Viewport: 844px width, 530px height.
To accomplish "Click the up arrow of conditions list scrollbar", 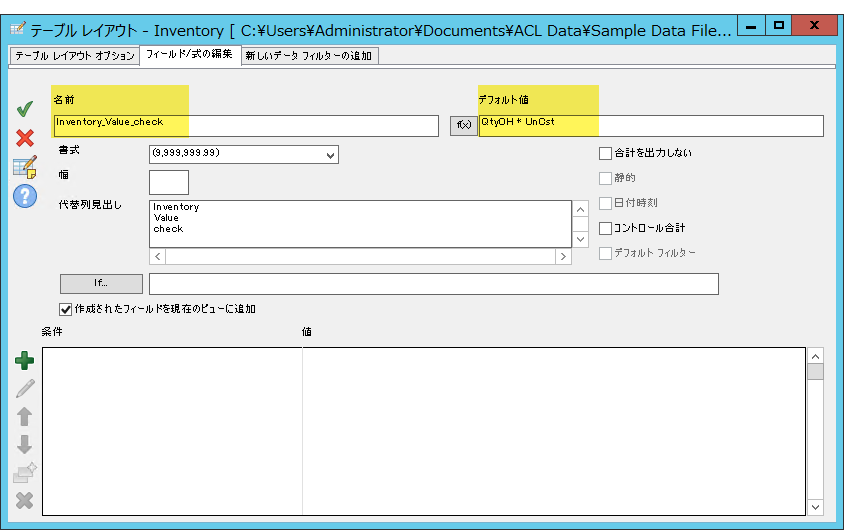I will coord(815,356).
